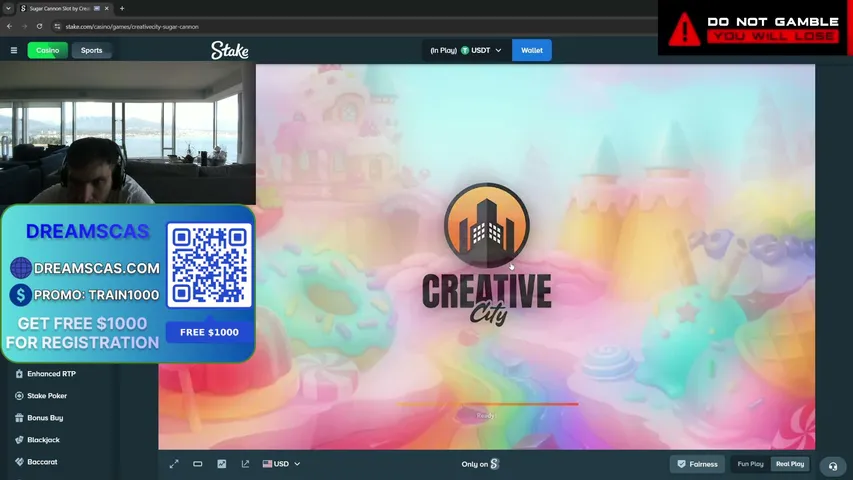
Task: Click the Only on Stake badge
Action: (480, 464)
